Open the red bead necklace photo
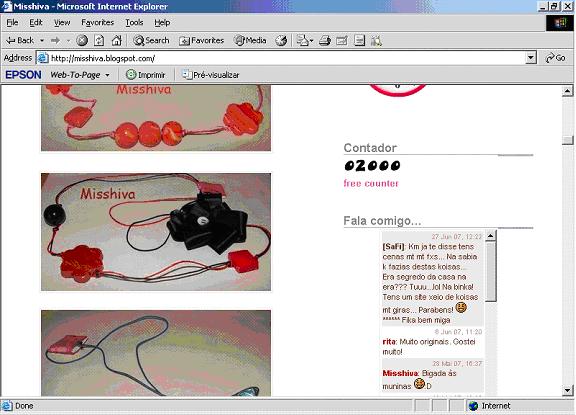Image resolution: width=576 pixels, height=415 pixels. (156, 118)
